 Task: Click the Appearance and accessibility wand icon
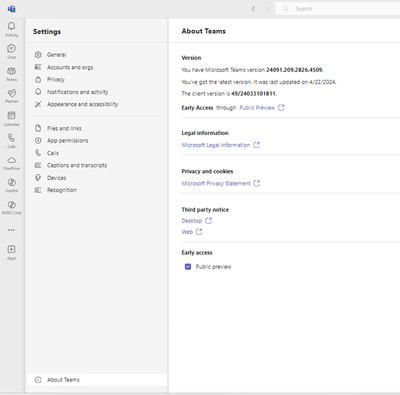coord(38,104)
